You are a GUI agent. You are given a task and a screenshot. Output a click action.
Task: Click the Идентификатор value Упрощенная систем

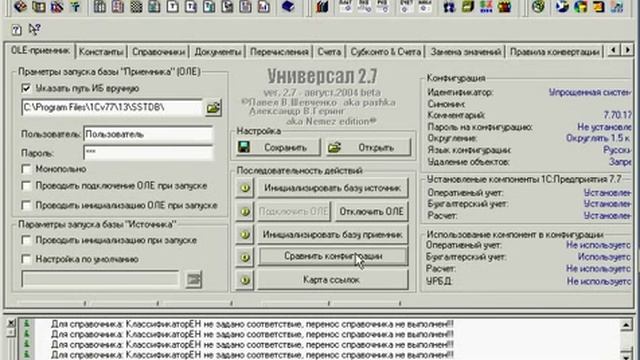point(590,92)
